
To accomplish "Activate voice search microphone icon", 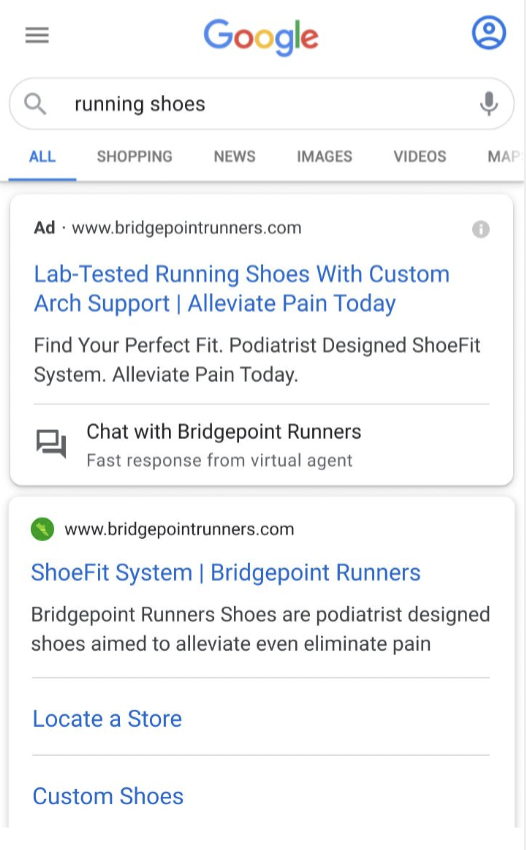I will (489, 104).
